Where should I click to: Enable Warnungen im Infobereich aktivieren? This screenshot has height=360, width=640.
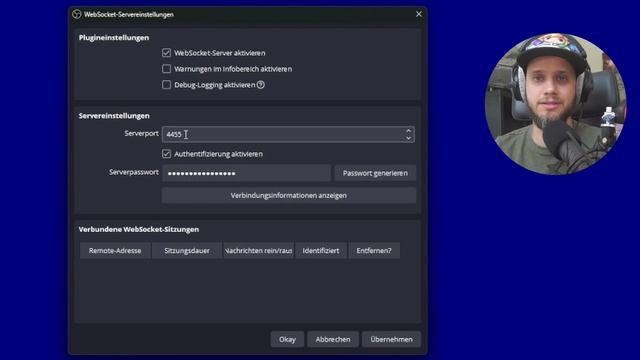(x=166, y=69)
